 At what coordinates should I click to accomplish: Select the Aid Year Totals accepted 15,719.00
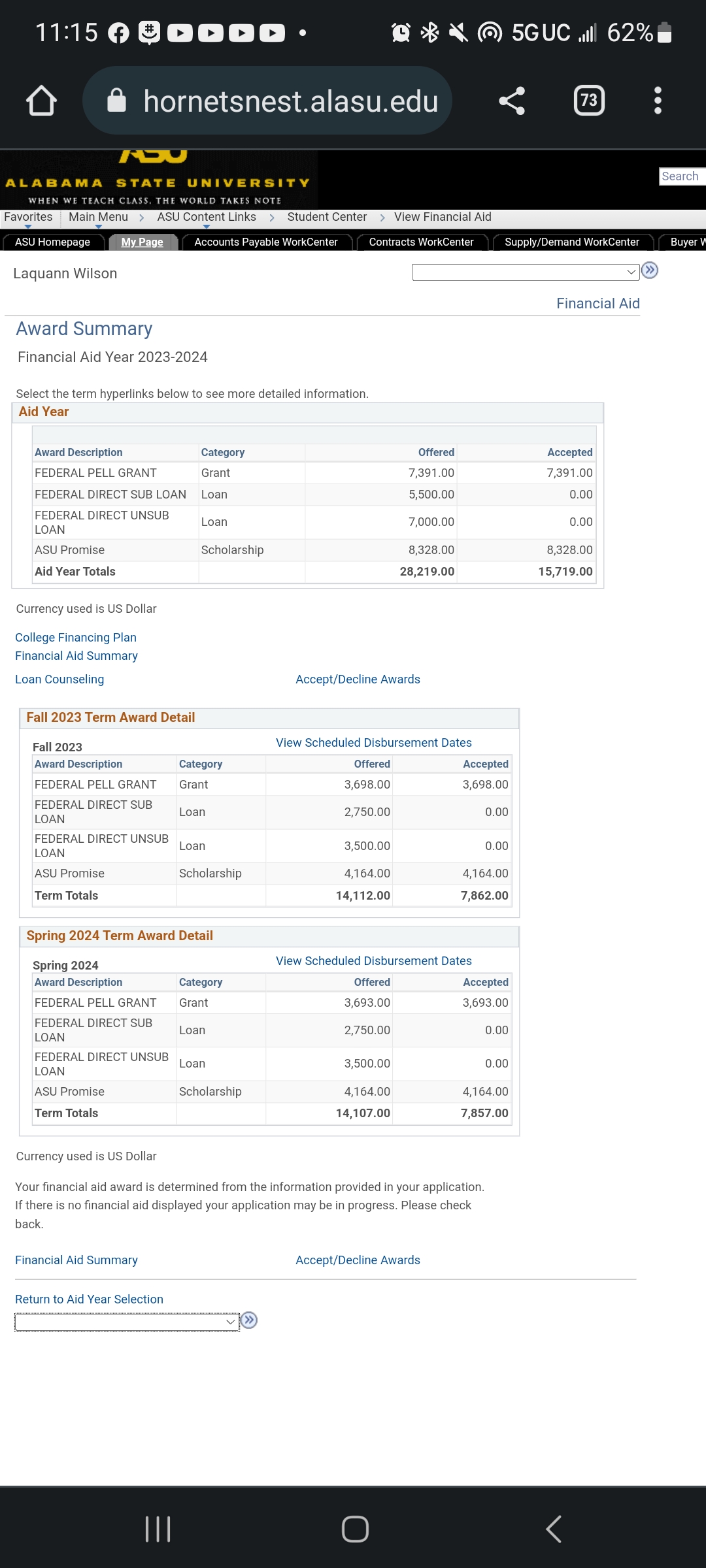[x=565, y=572]
